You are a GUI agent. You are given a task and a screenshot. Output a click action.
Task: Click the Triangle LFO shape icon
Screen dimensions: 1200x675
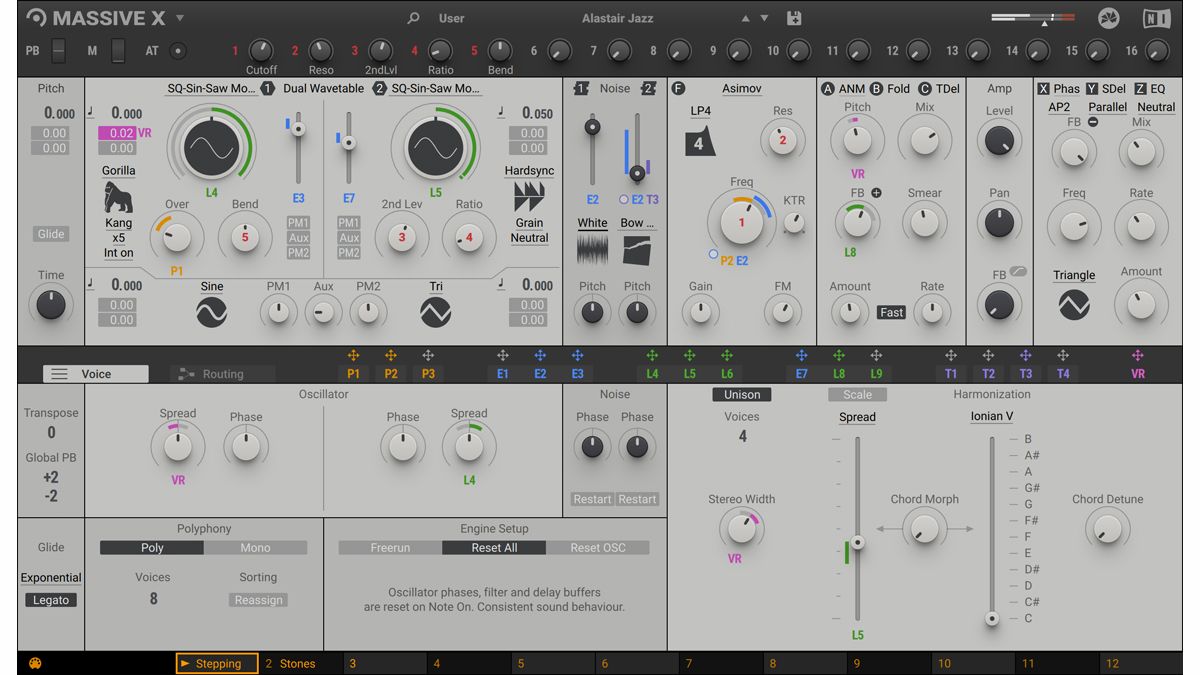tap(1074, 304)
